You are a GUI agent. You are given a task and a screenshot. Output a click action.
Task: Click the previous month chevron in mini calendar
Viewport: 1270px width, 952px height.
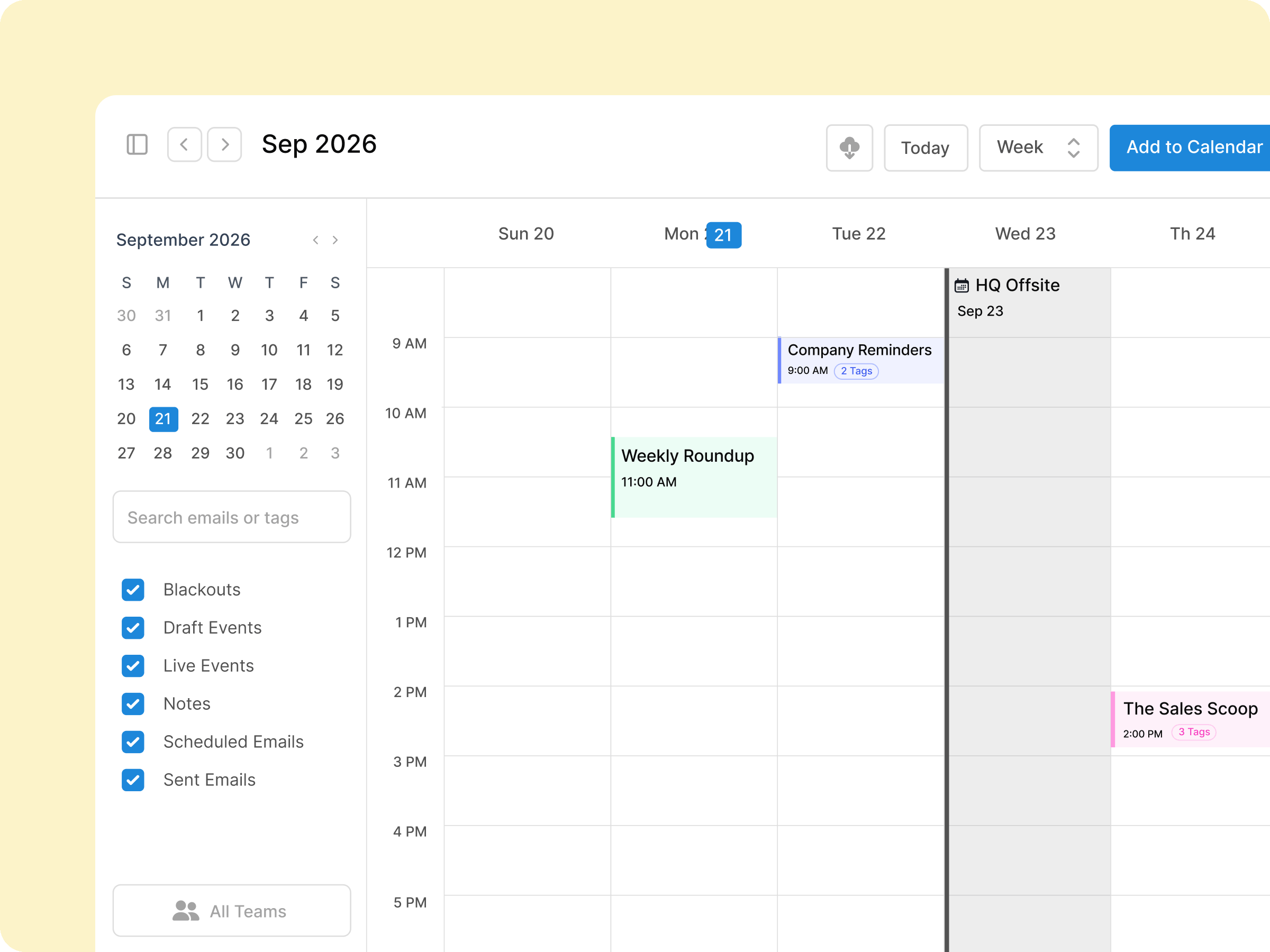coord(315,240)
